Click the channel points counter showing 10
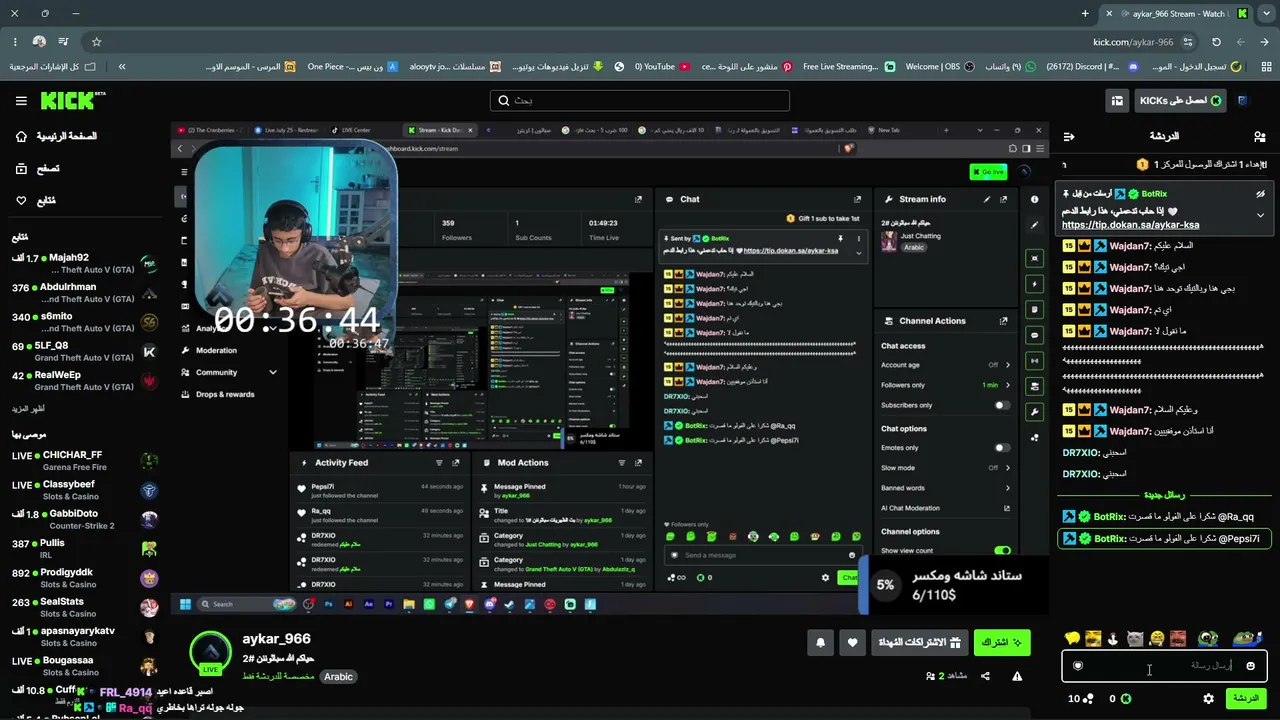Screen dimensions: 1280x720 click(1080, 698)
